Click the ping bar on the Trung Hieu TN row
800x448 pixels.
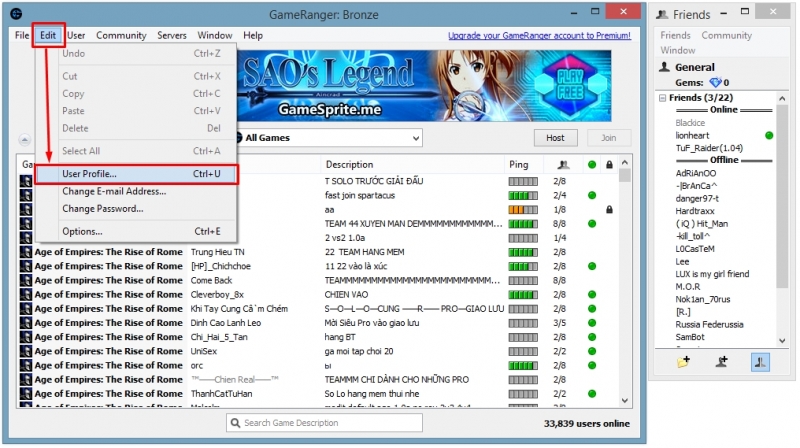(x=523, y=252)
